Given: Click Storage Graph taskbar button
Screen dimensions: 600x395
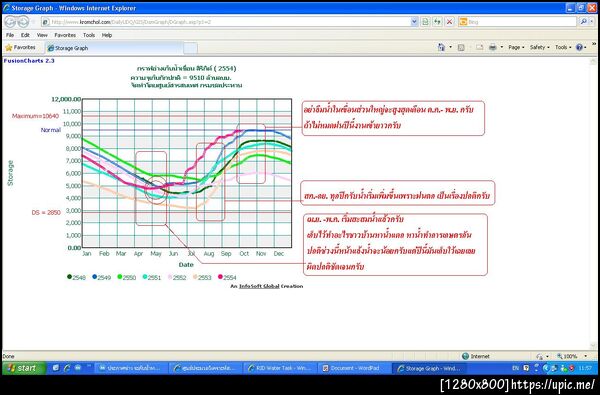Looking at the screenshot, I should [x=430, y=368].
